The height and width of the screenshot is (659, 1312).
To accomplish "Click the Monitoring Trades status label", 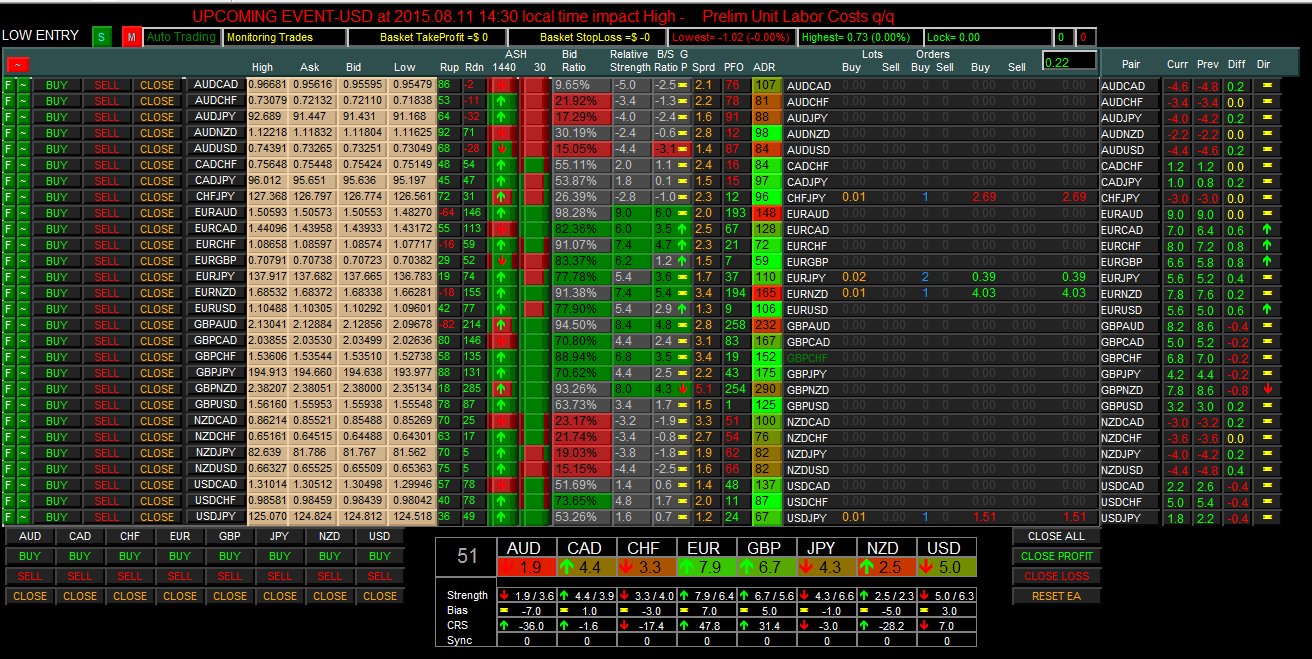I will [285, 37].
